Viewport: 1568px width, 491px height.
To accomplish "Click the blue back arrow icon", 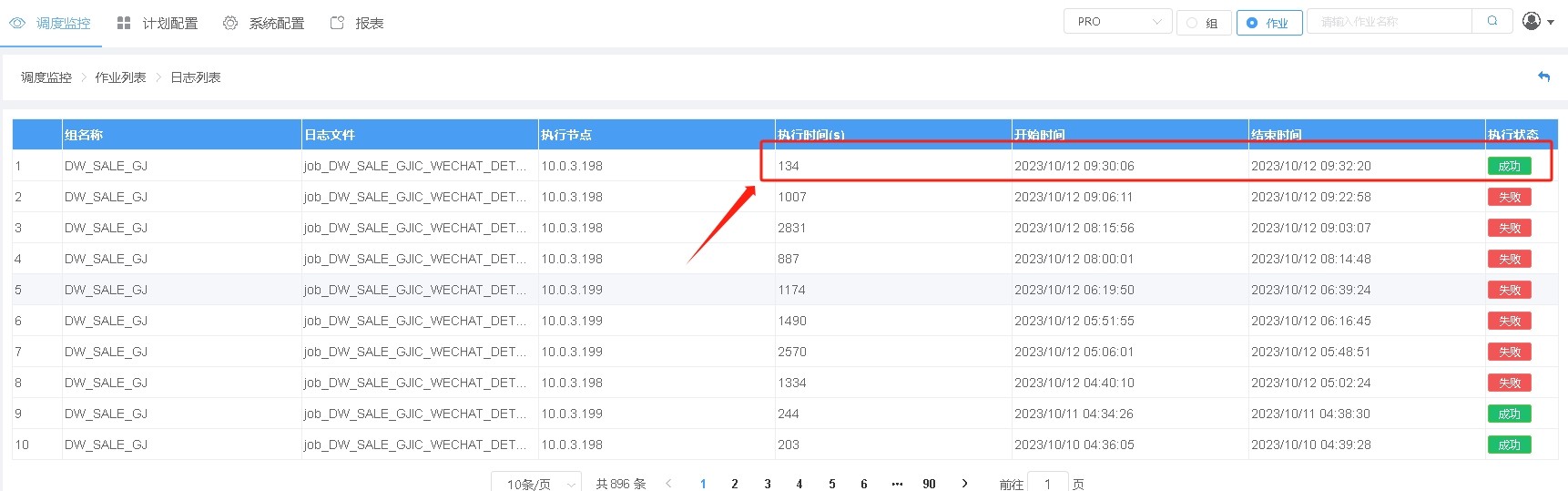I will point(1543,77).
